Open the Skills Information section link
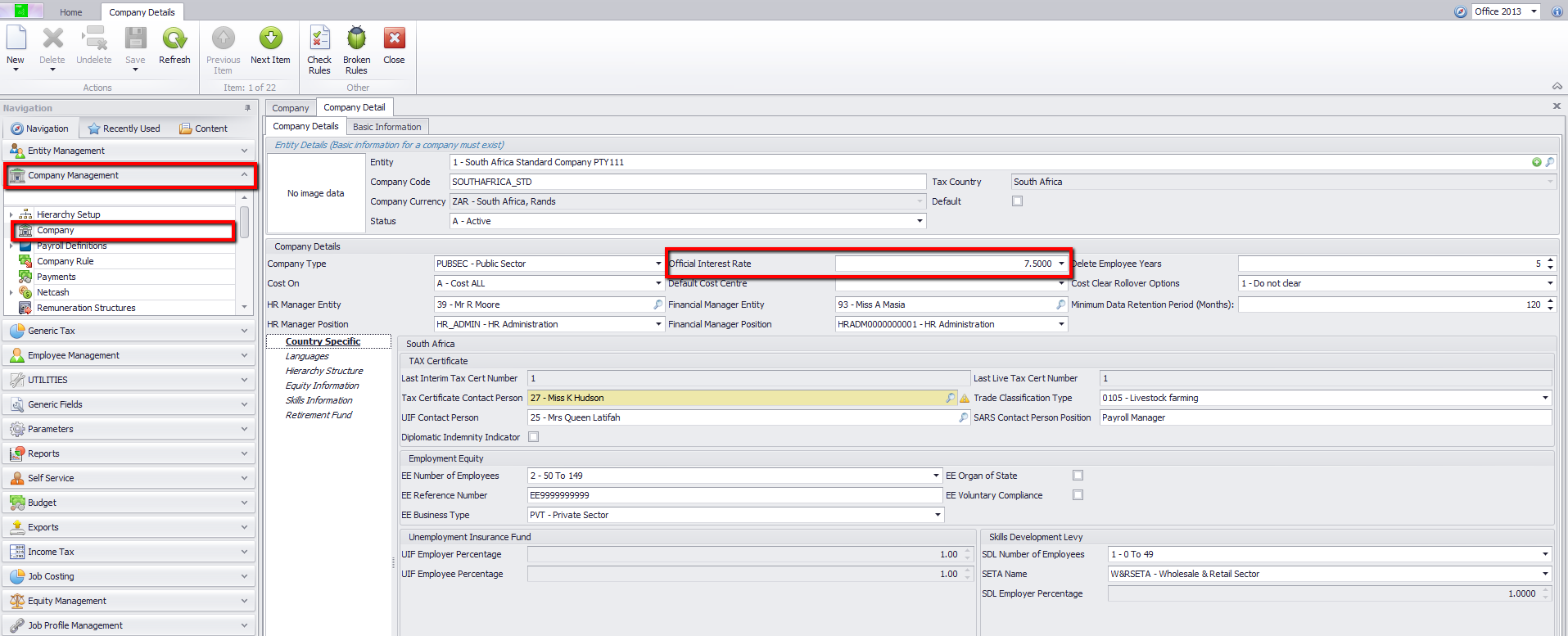Viewport: 1568px width, 636px height. point(319,400)
